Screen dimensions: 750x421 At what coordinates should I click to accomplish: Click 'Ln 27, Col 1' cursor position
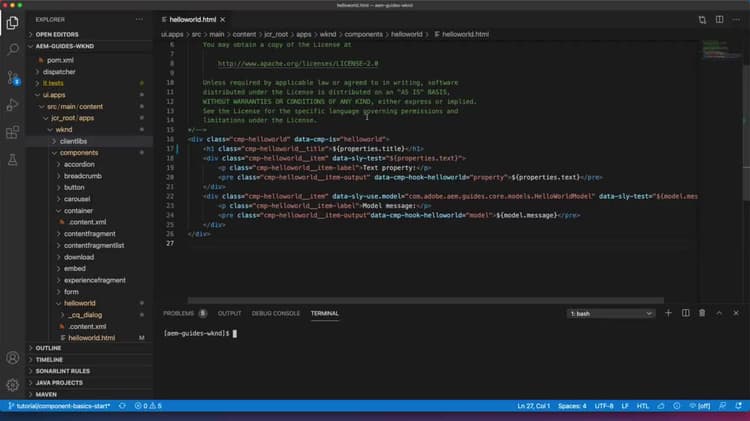pyautogui.click(x=533, y=406)
